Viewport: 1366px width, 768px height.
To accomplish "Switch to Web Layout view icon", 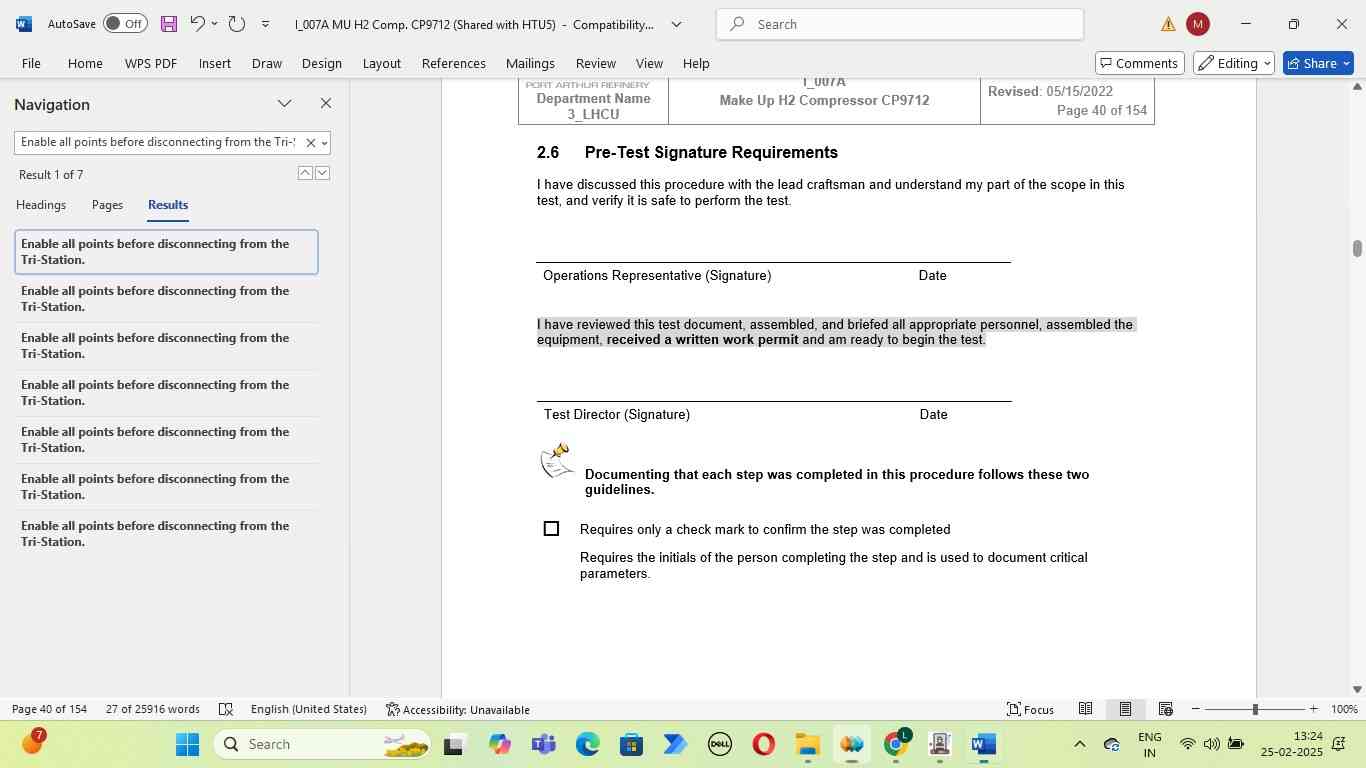I will tap(1165, 709).
